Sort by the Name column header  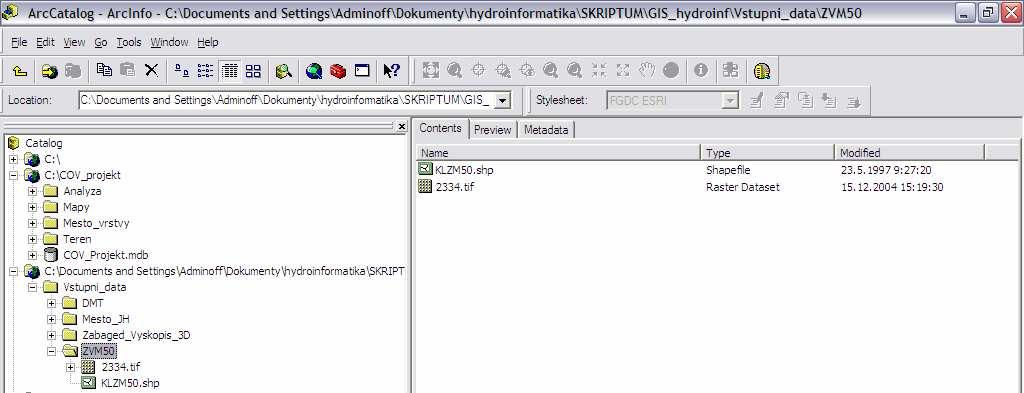[x=558, y=153]
